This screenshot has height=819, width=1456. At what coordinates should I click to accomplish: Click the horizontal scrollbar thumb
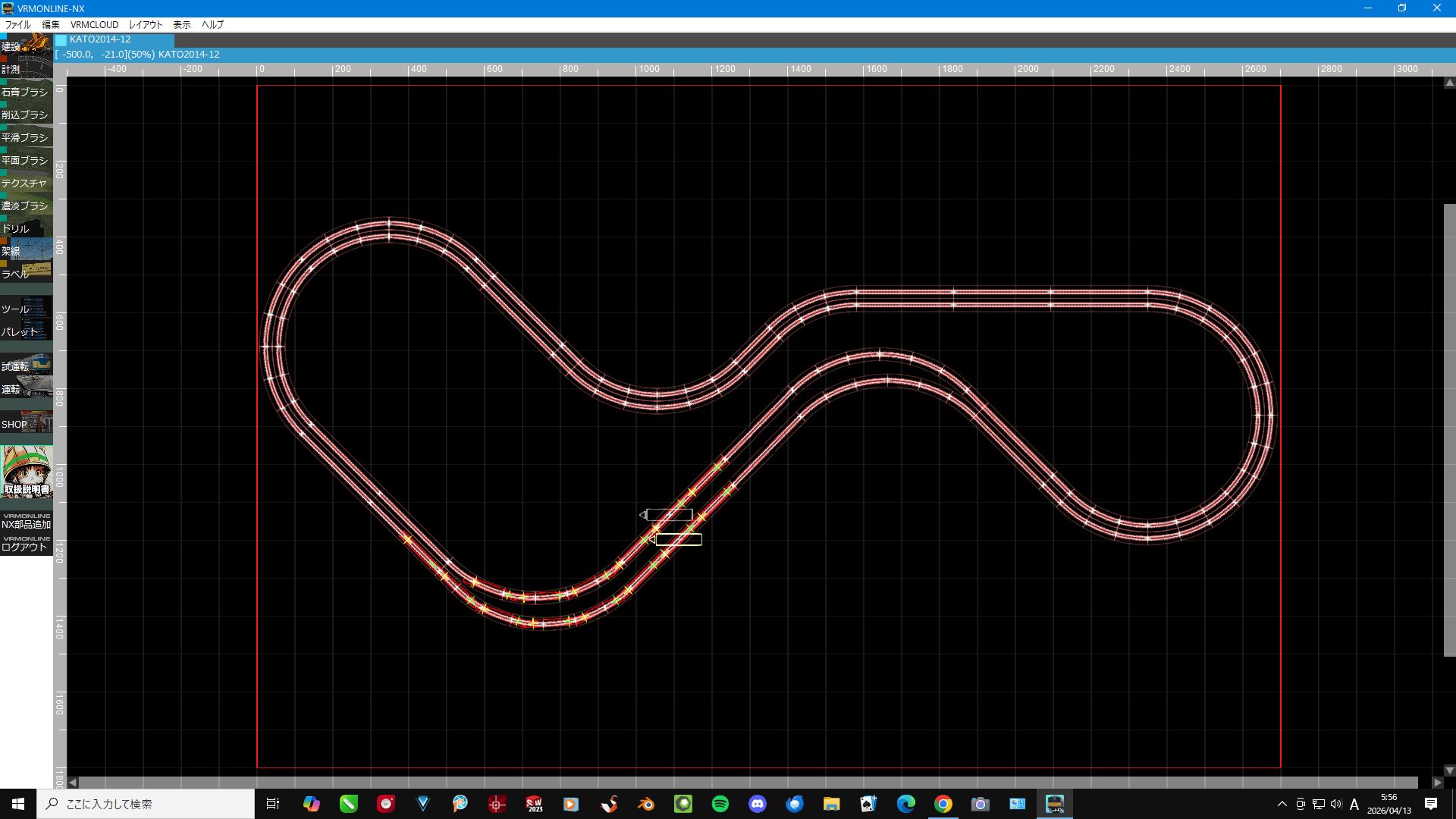(x=748, y=782)
